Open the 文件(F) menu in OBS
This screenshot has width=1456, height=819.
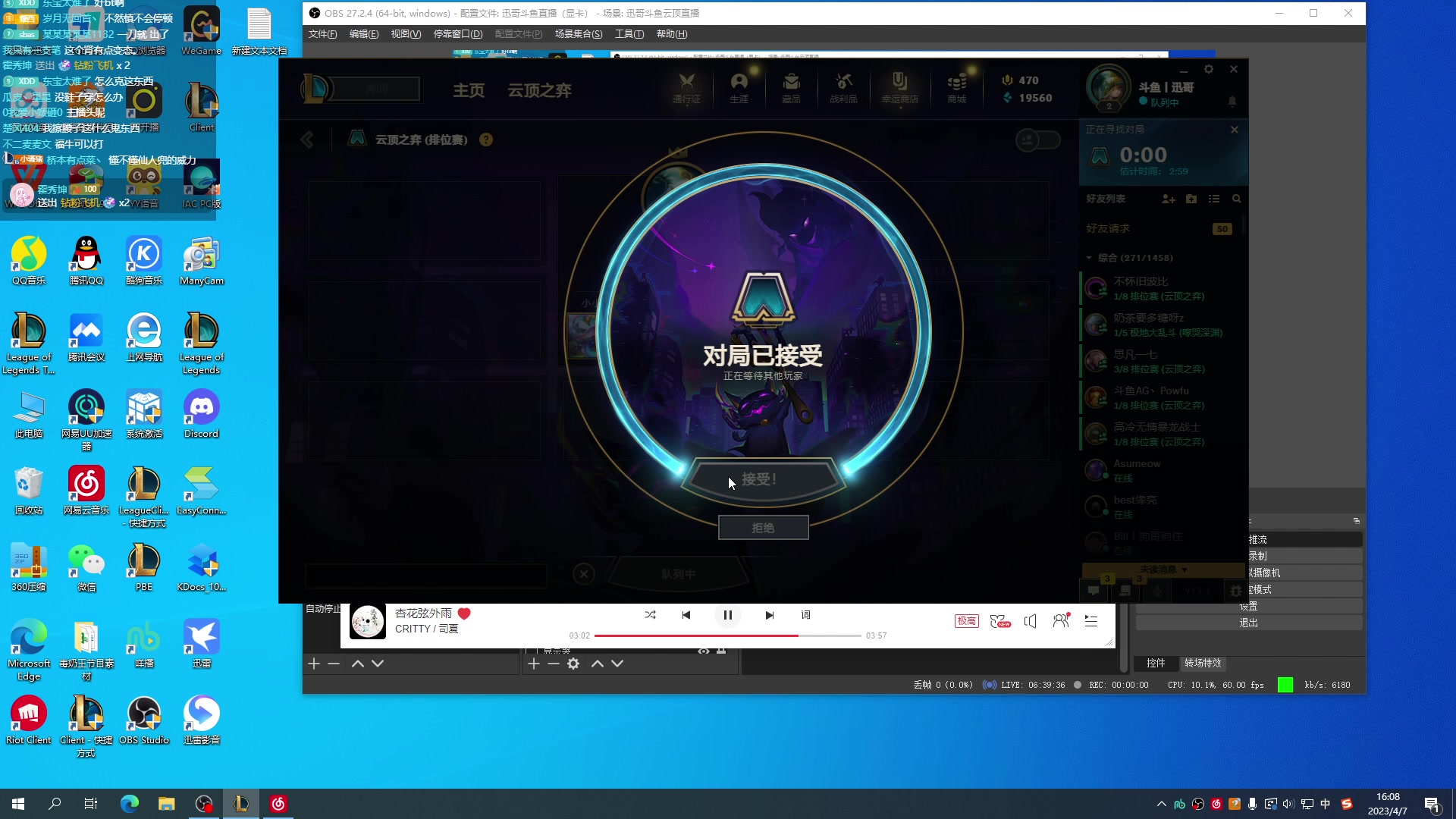[x=322, y=34]
